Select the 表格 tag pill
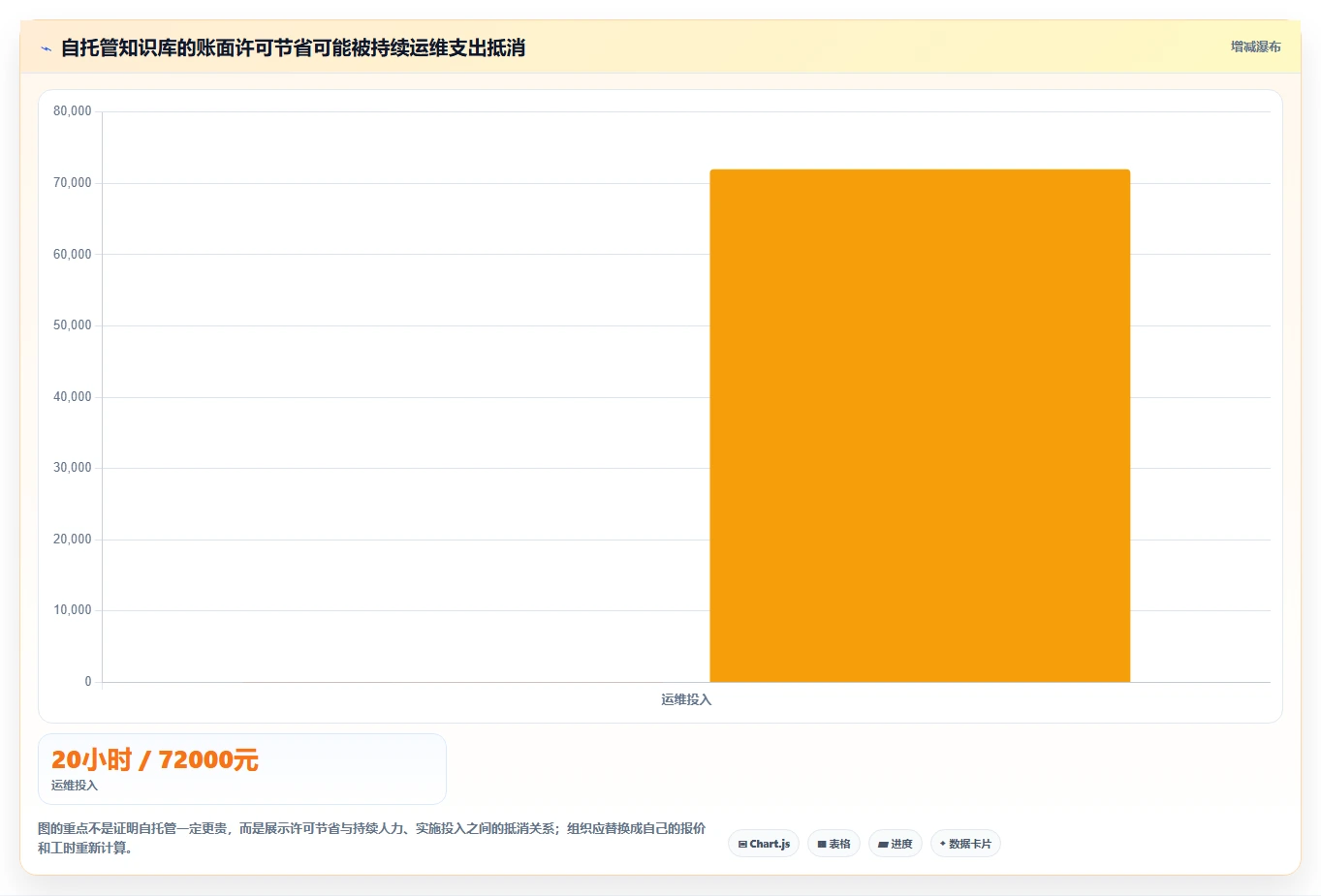1321x896 pixels. tap(833, 844)
